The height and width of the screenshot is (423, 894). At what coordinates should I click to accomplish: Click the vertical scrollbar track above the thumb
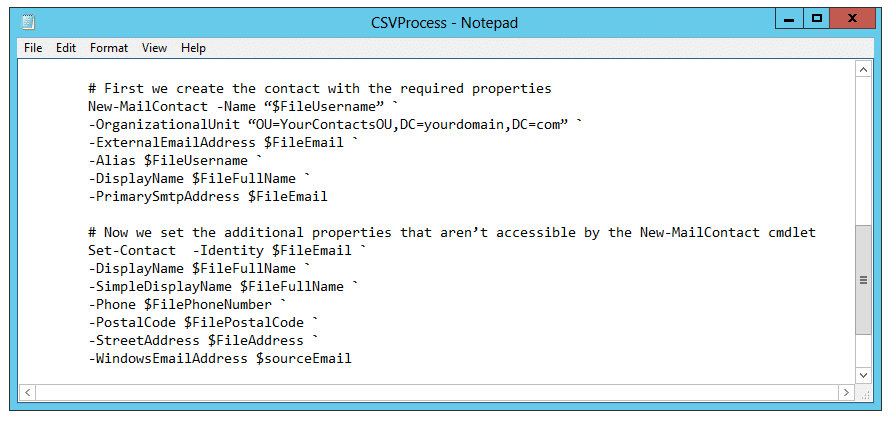coord(864,150)
